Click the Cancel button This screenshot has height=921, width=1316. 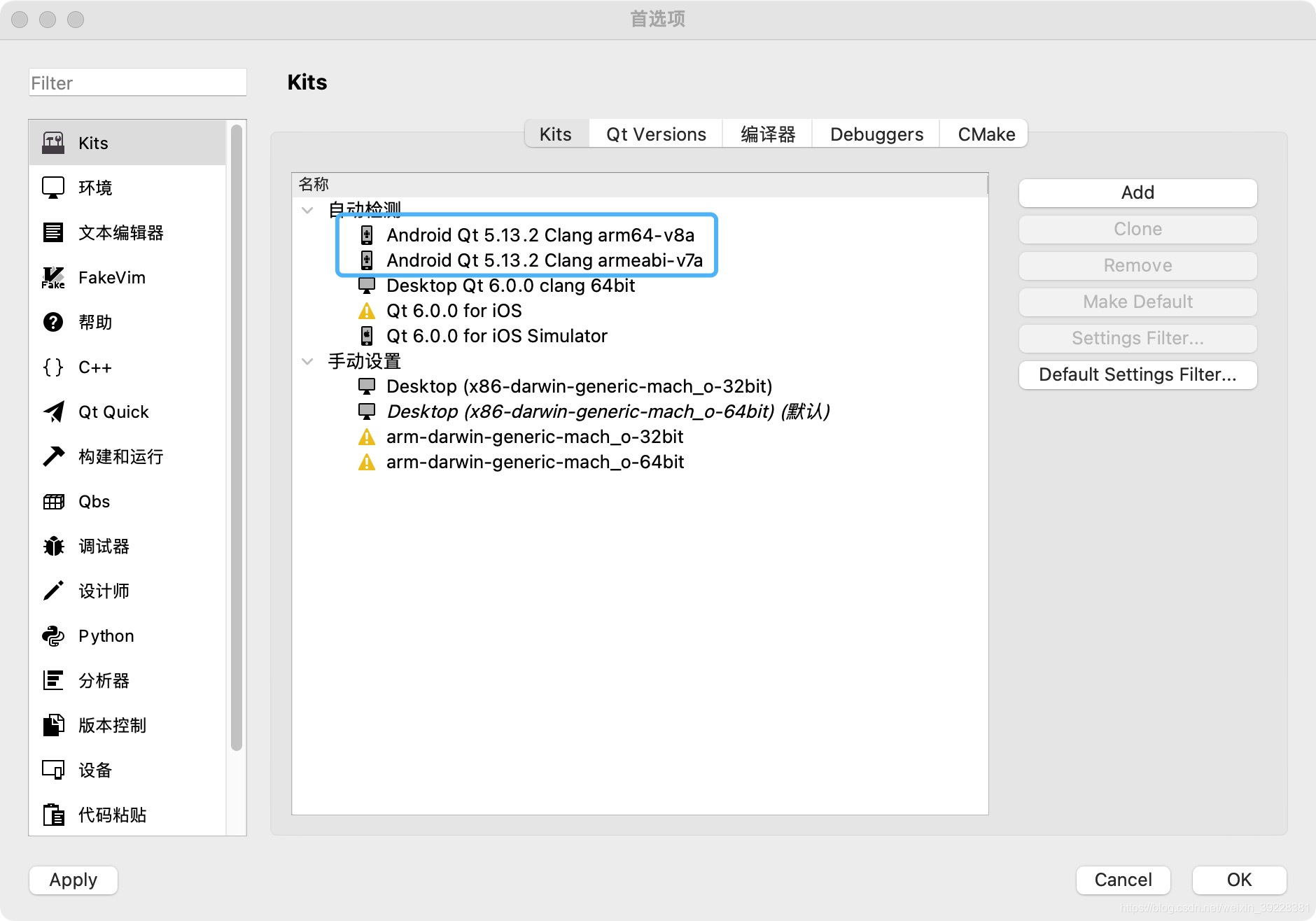(x=1123, y=880)
